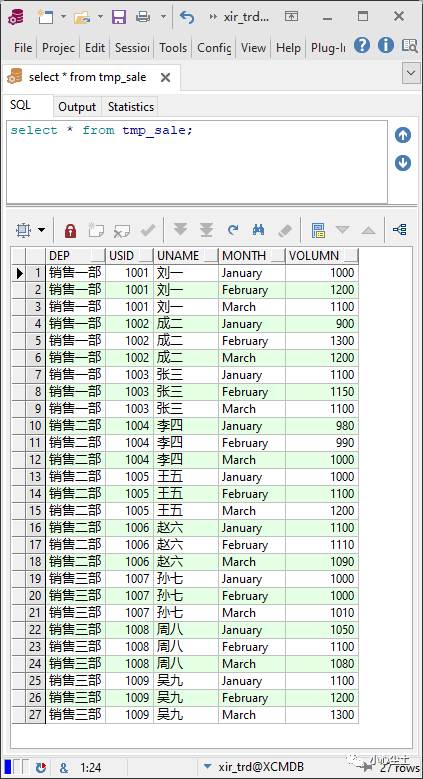Viewport: 423px width, 779px height.
Task: Click the Undo arrow icon
Action: pos(187,17)
